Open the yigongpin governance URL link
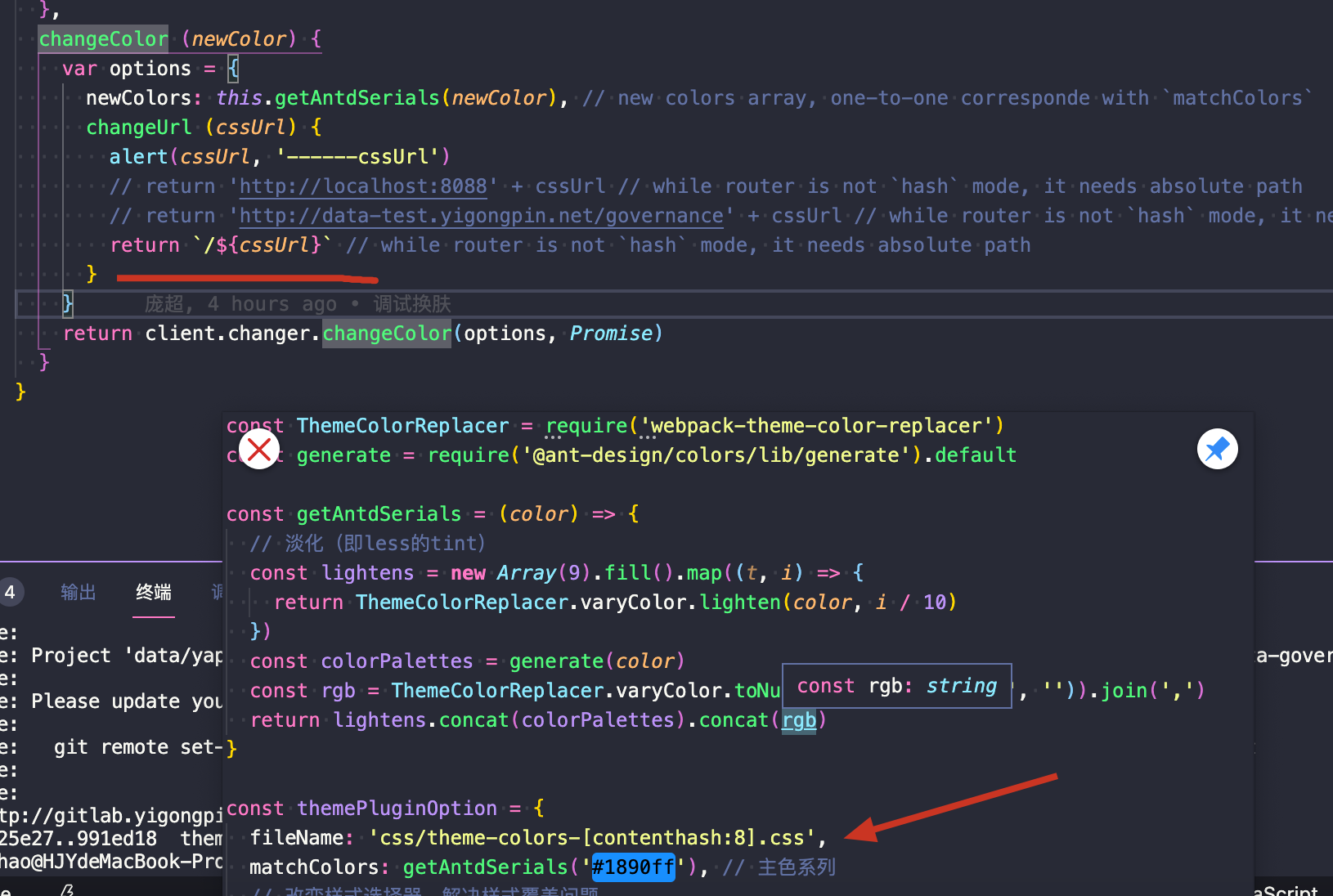 [x=482, y=215]
